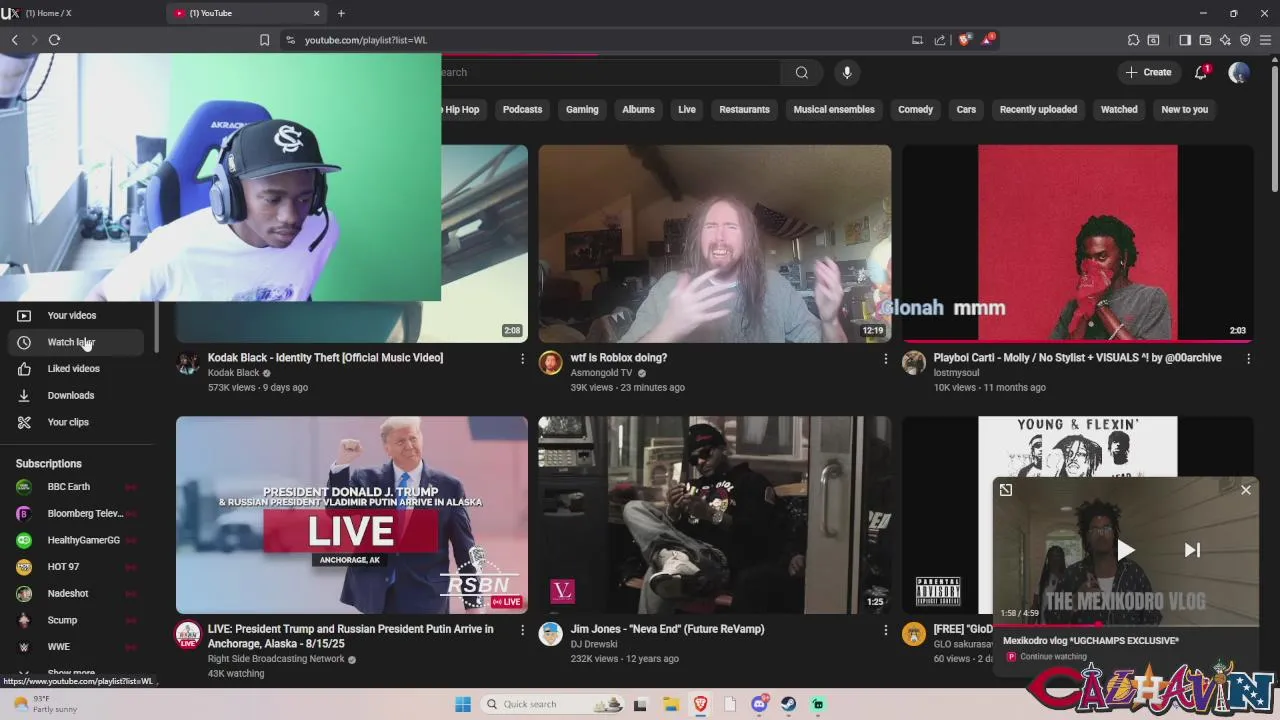Click Continue watching under the miniplayer

1053,657
